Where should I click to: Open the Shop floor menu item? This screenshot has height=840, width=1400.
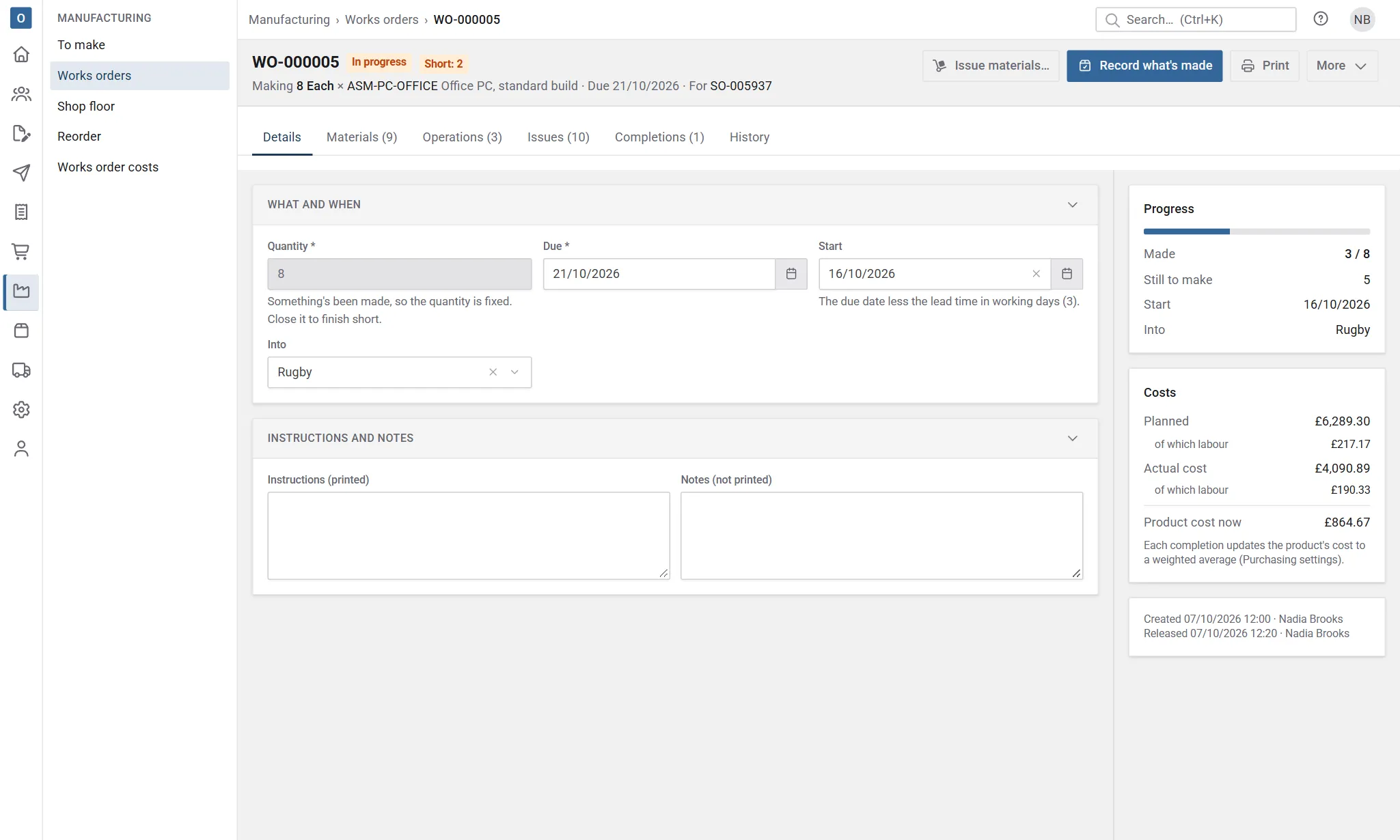(x=139, y=107)
